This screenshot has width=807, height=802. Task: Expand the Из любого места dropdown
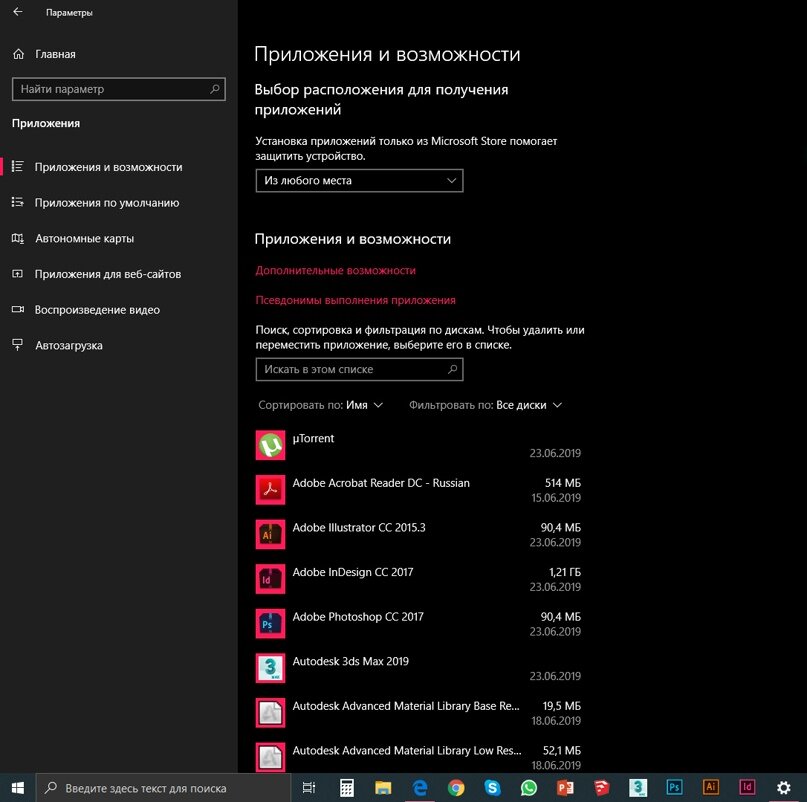(x=359, y=181)
